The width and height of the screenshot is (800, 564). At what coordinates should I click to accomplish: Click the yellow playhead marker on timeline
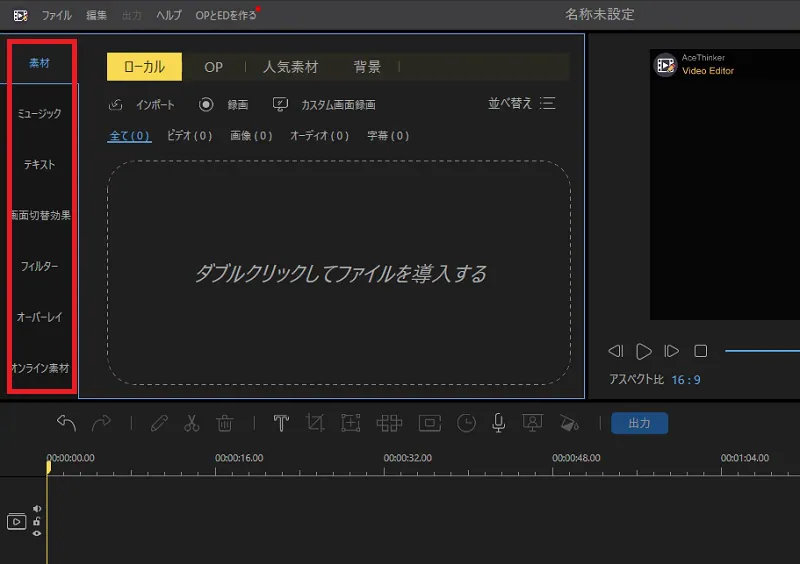pyautogui.click(x=48, y=467)
